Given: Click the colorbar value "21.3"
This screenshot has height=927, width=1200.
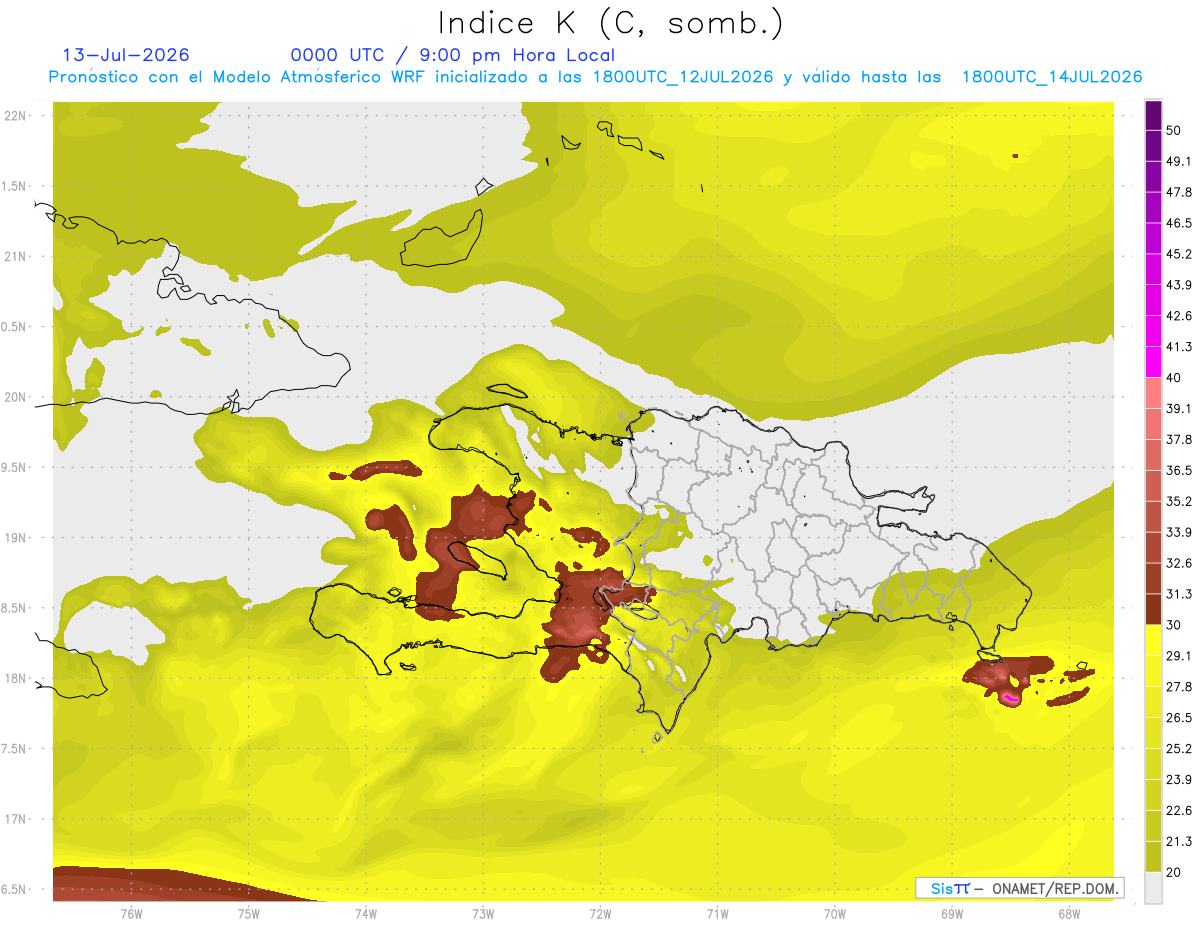Looking at the screenshot, I should click(1179, 841).
